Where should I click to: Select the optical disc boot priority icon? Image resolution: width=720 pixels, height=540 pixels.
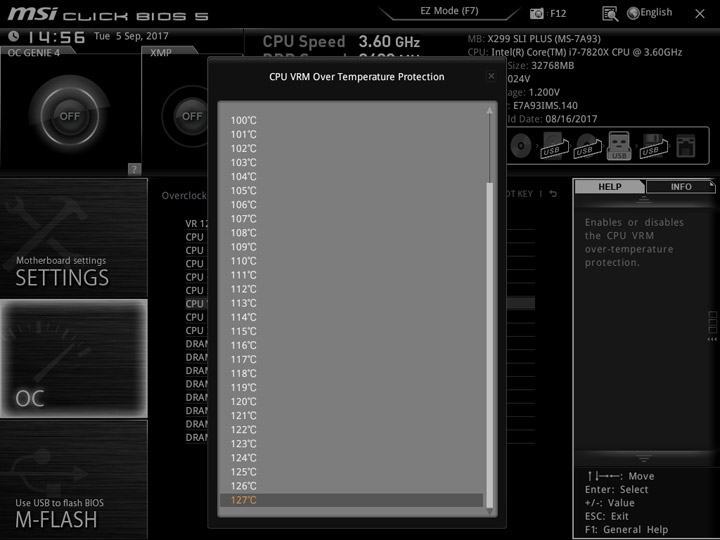[x=521, y=146]
